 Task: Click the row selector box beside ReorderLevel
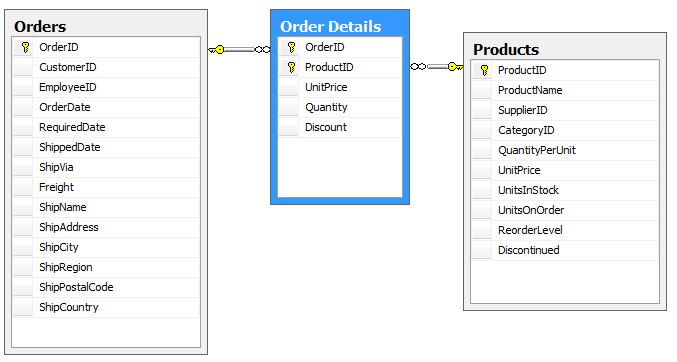click(481, 230)
